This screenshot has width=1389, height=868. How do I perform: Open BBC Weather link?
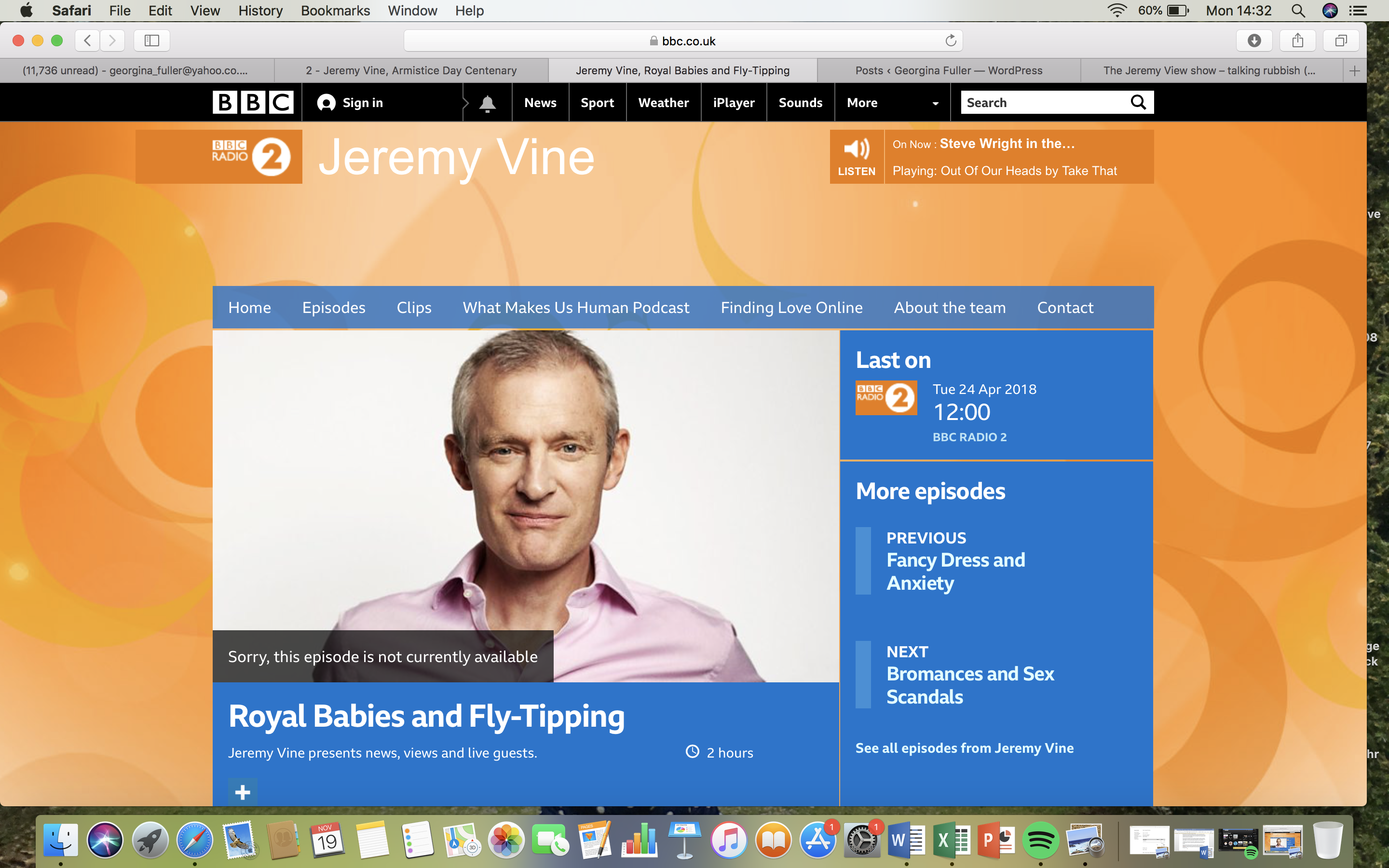tap(664, 103)
